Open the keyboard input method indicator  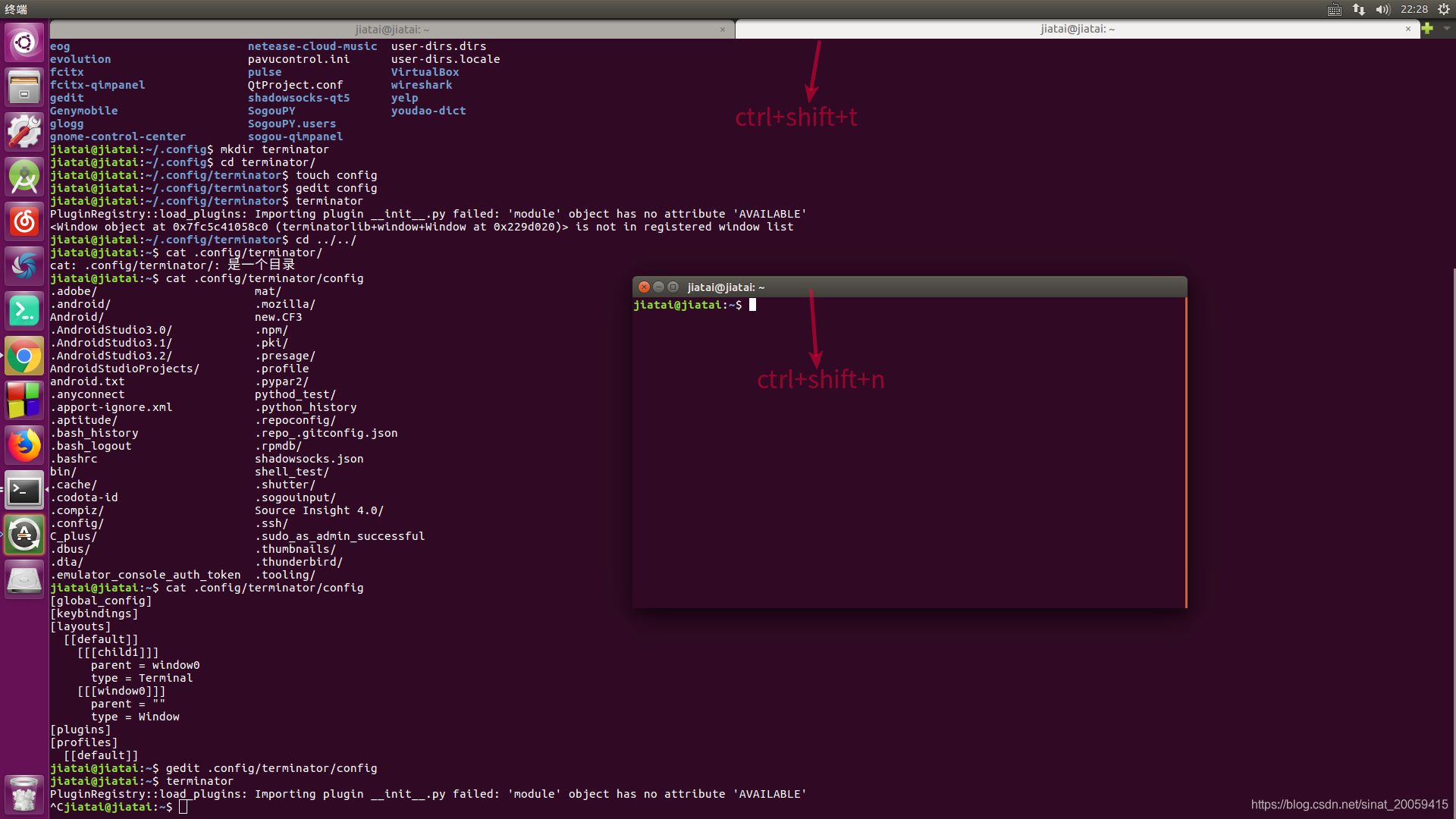click(1335, 9)
